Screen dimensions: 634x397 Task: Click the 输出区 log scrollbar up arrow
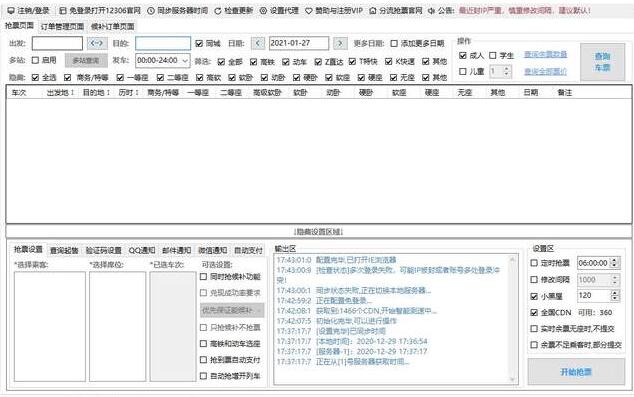coord(512,259)
